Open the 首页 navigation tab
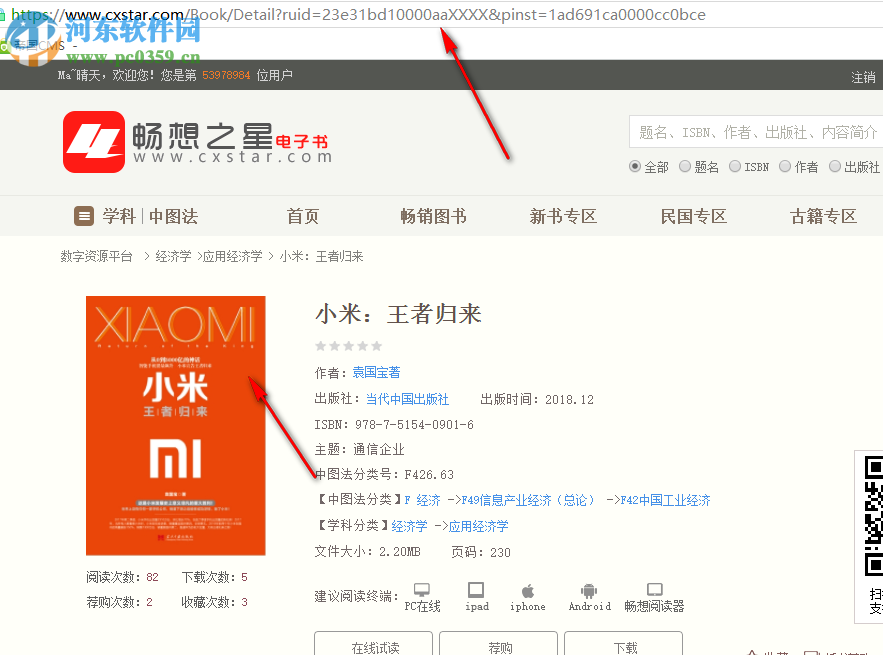The width and height of the screenshot is (883, 655). 303,216
